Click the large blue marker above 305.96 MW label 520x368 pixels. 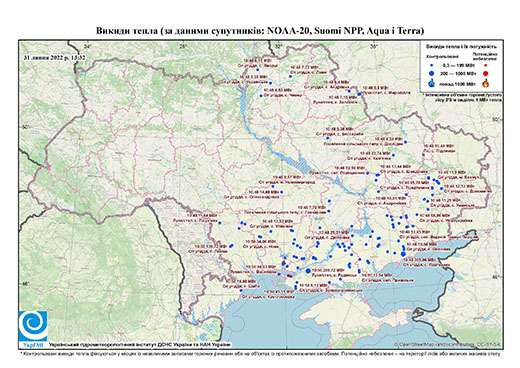coord(403,254)
